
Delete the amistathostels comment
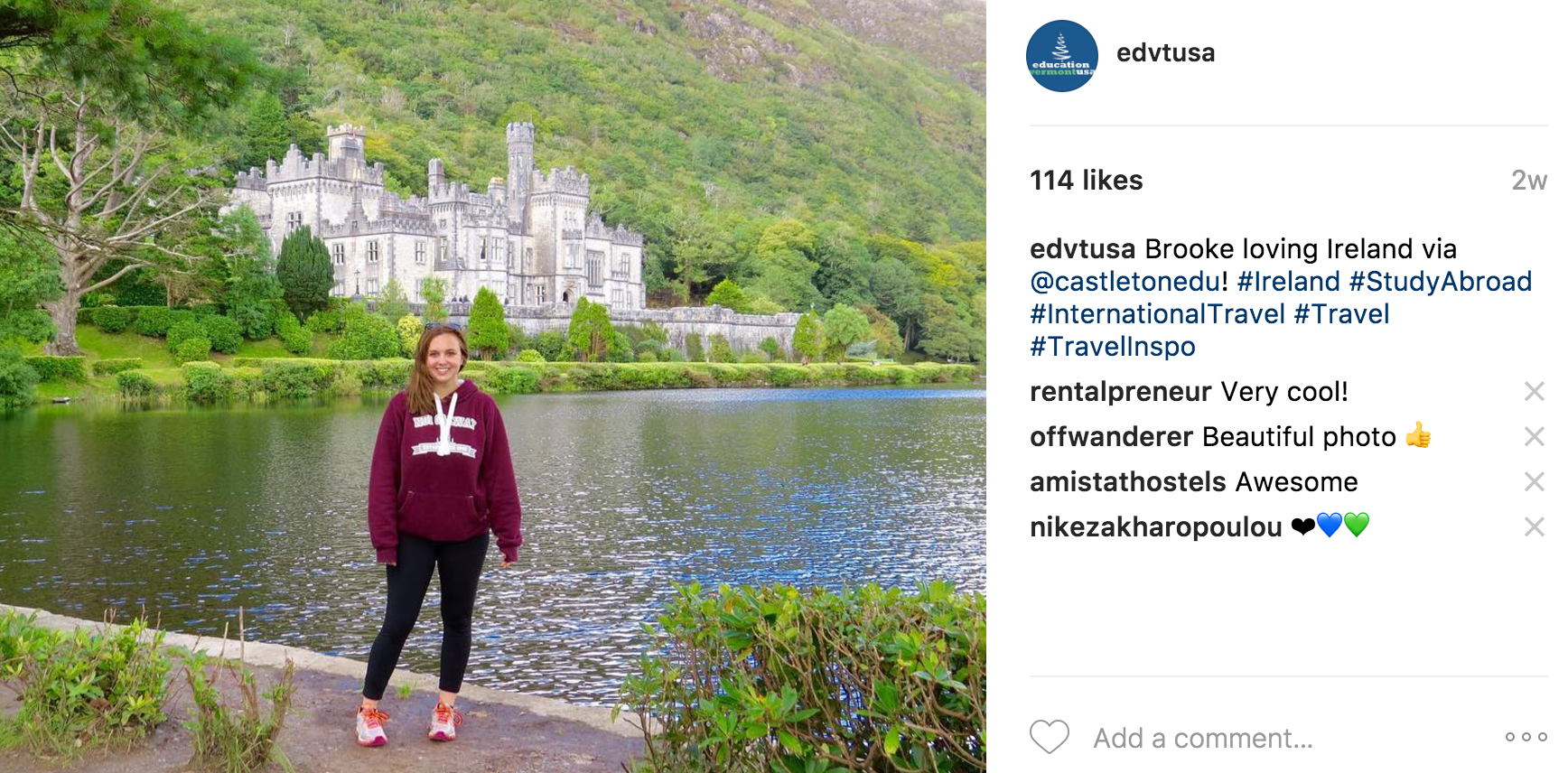pyautogui.click(x=1534, y=481)
